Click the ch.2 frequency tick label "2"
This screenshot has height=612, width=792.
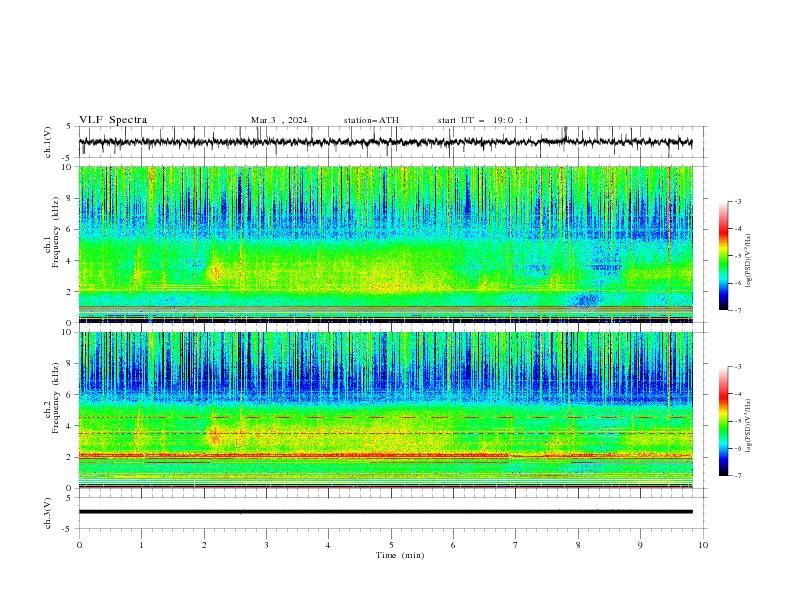pos(70,457)
